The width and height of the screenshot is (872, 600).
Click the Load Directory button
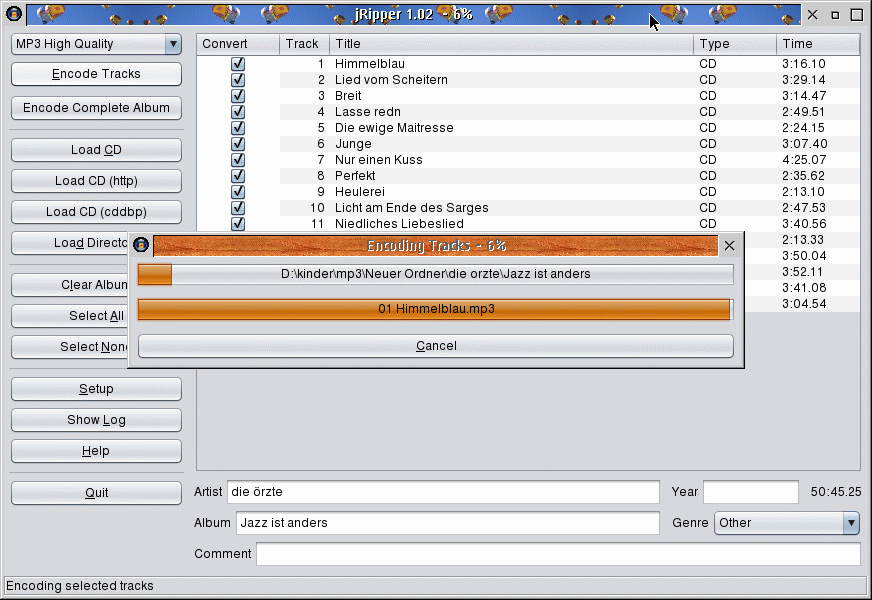(x=70, y=244)
